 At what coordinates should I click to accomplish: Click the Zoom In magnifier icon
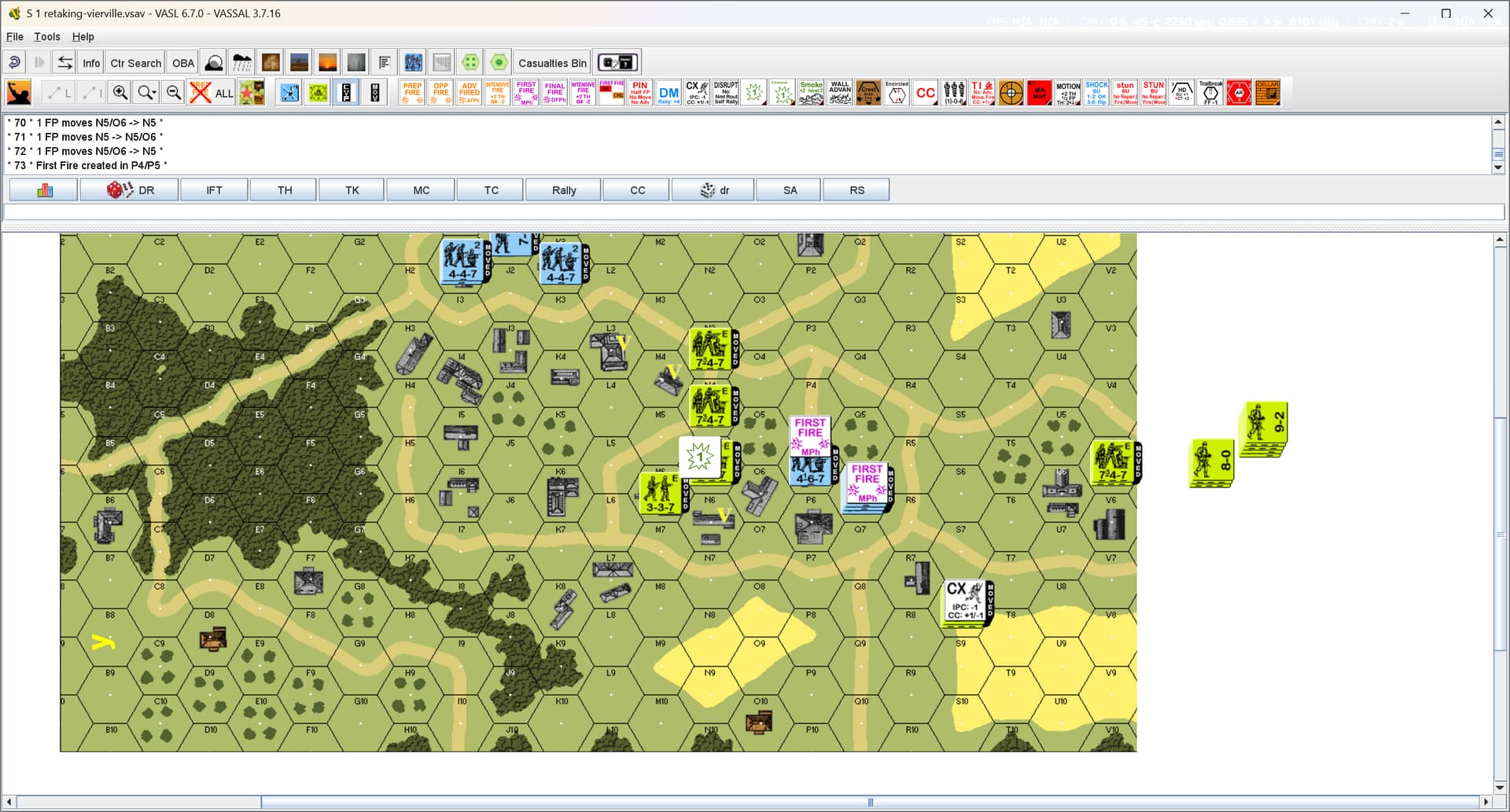(x=120, y=93)
